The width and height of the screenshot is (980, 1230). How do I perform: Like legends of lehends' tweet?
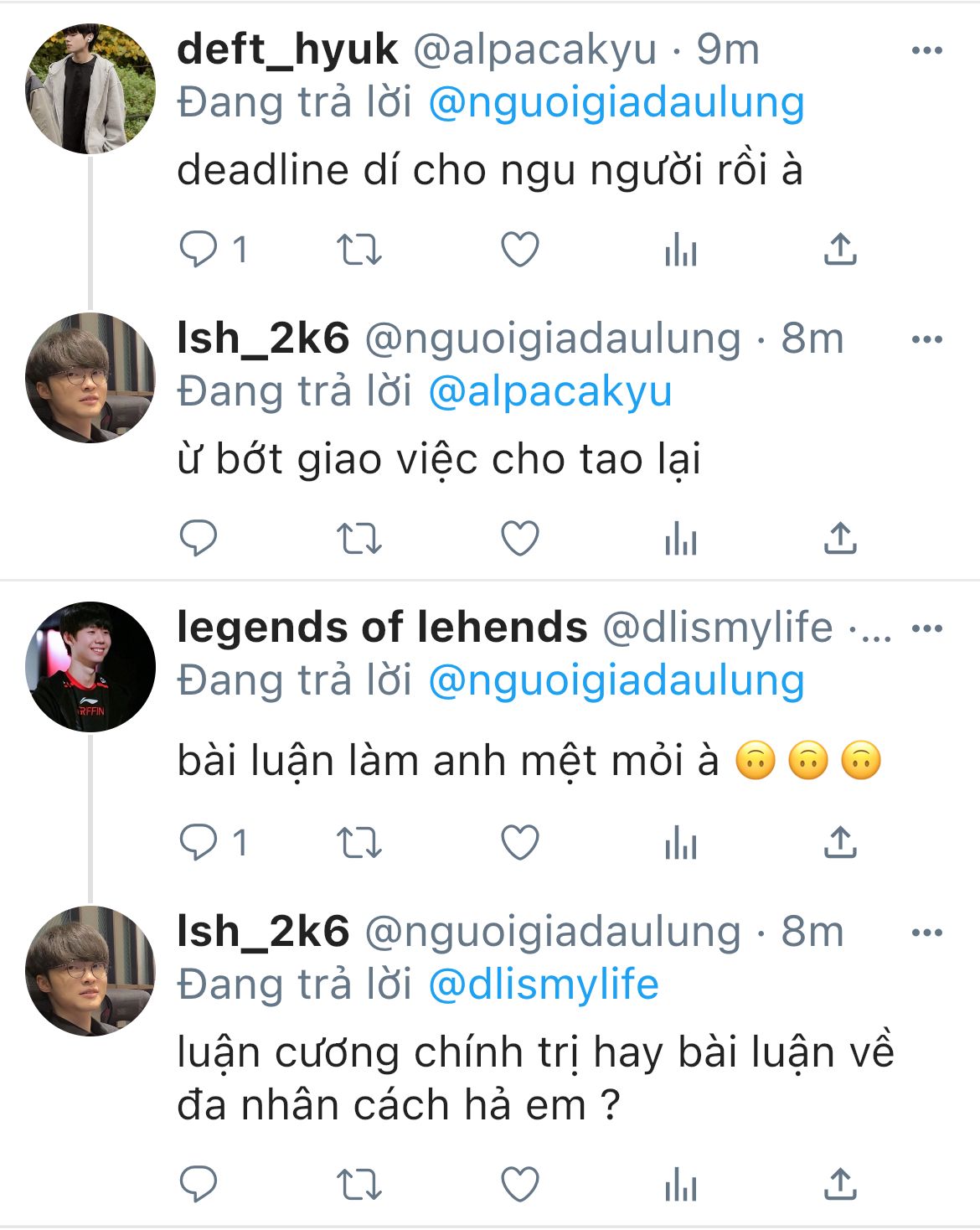tap(519, 842)
